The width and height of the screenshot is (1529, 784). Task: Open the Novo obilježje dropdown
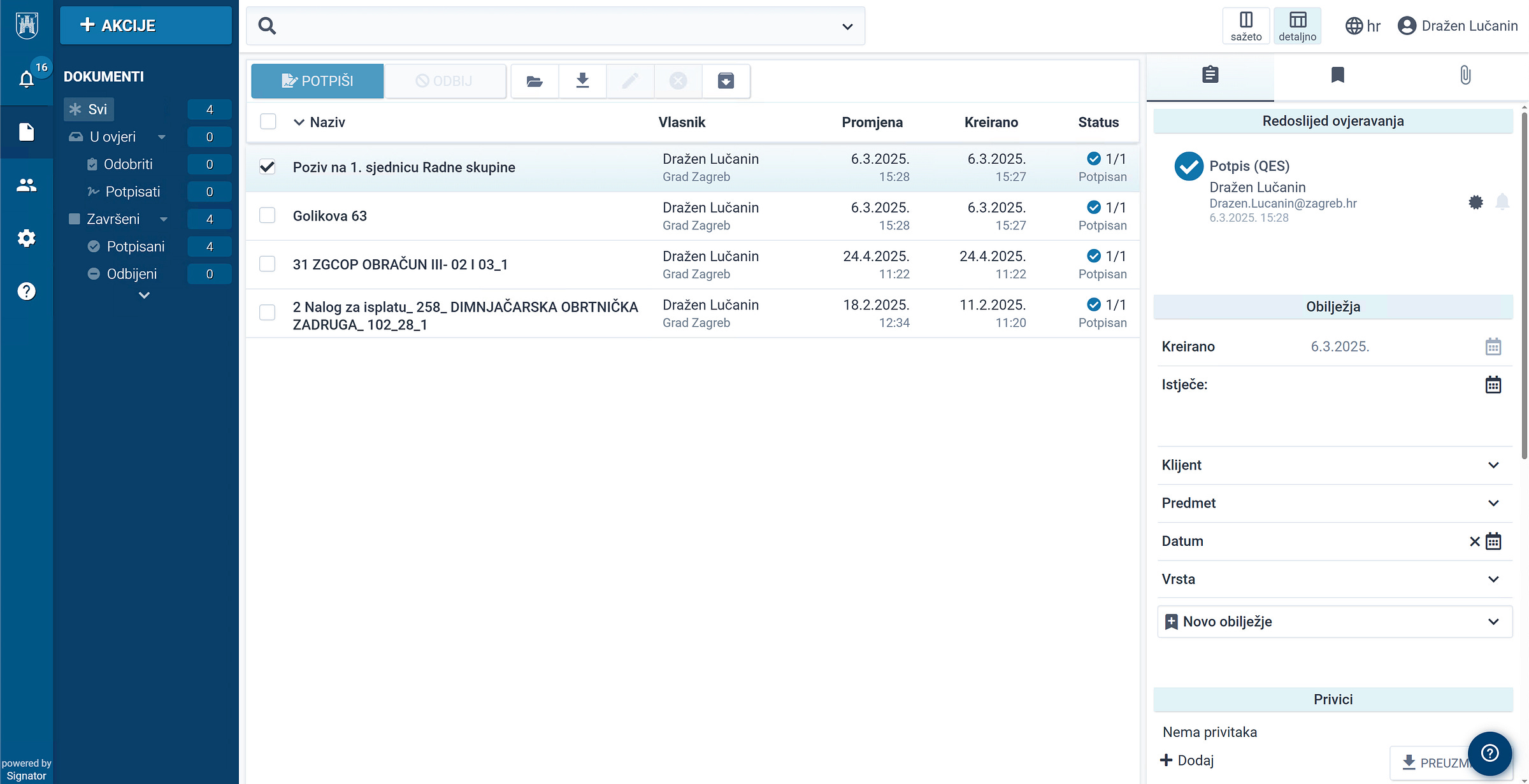[x=1493, y=622]
